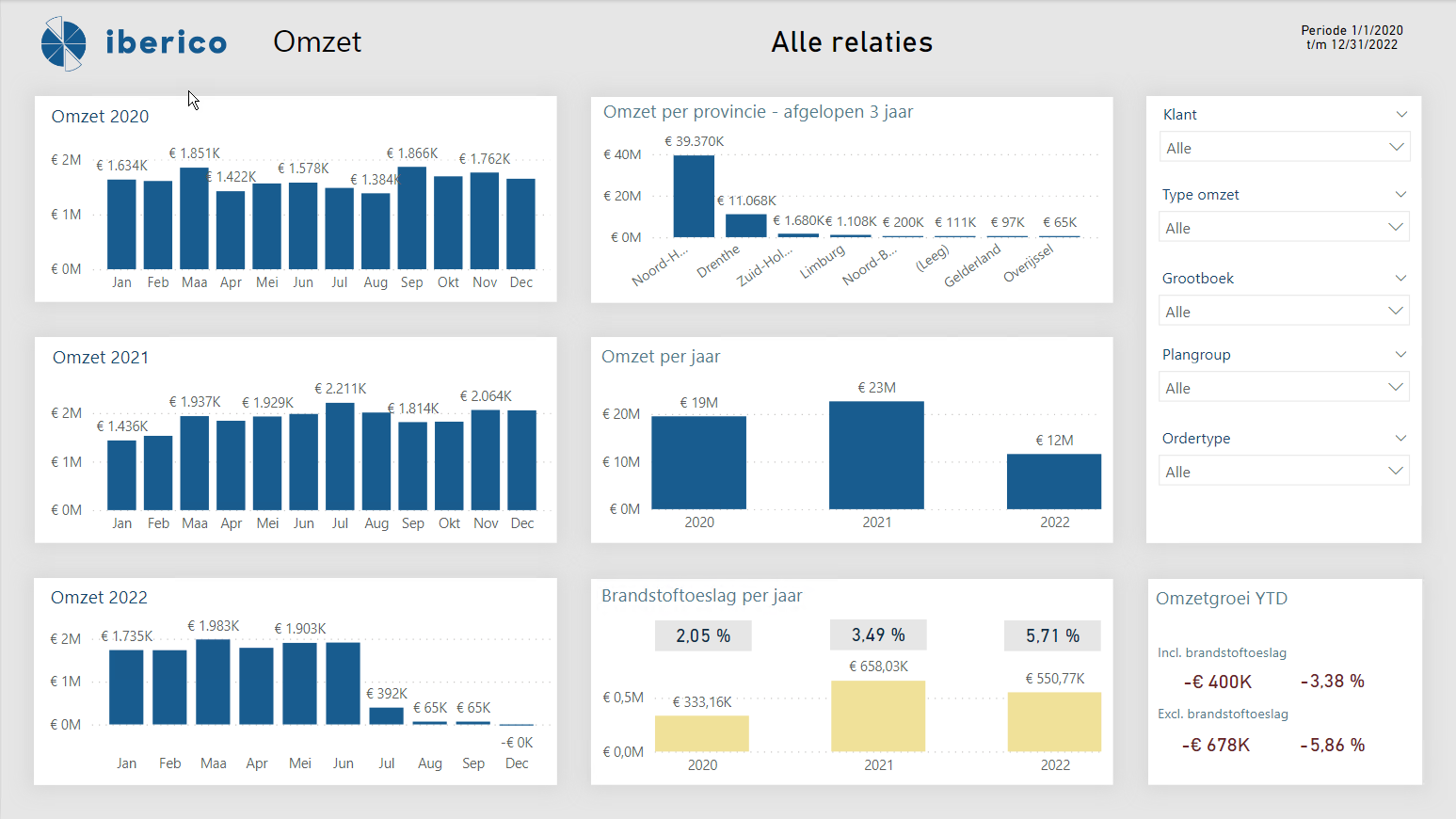Select the November bar in Omzet 2021
1456x819 pixels.
pyautogui.click(x=486, y=460)
